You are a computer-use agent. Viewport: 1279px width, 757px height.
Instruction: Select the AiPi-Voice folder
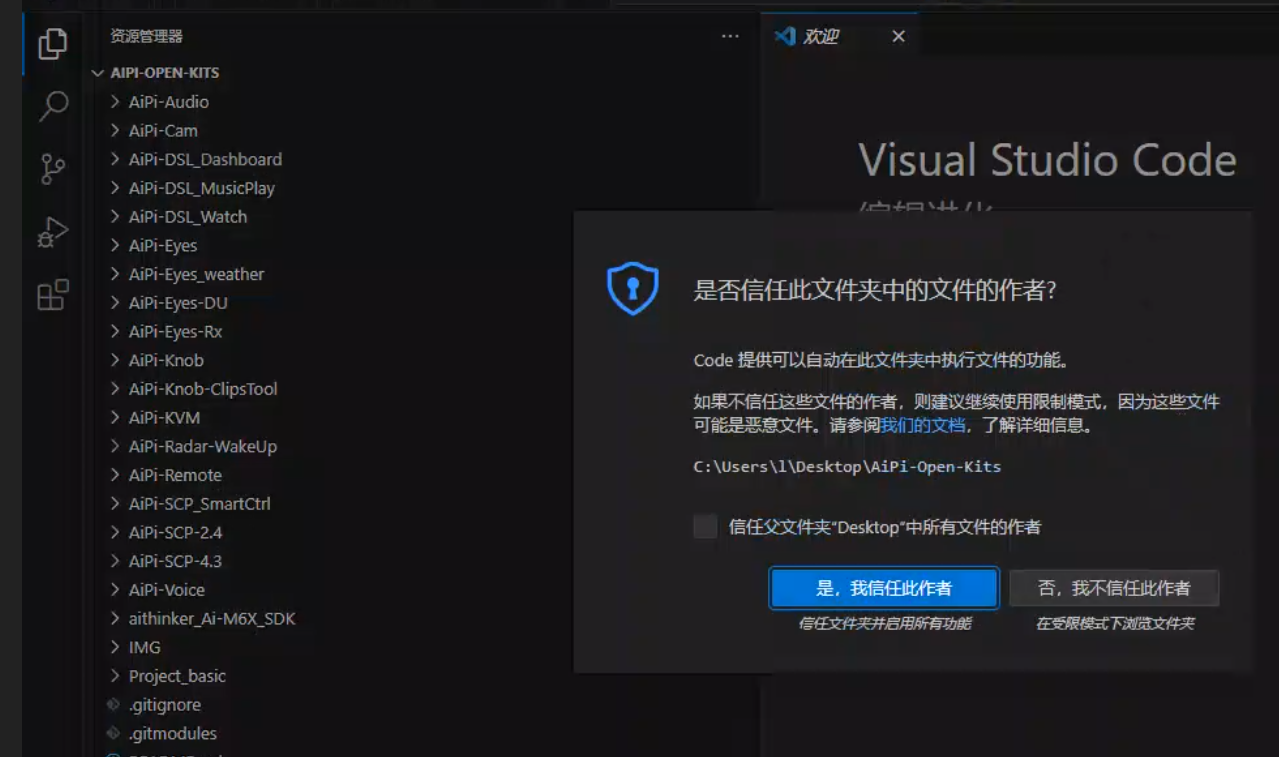click(166, 590)
